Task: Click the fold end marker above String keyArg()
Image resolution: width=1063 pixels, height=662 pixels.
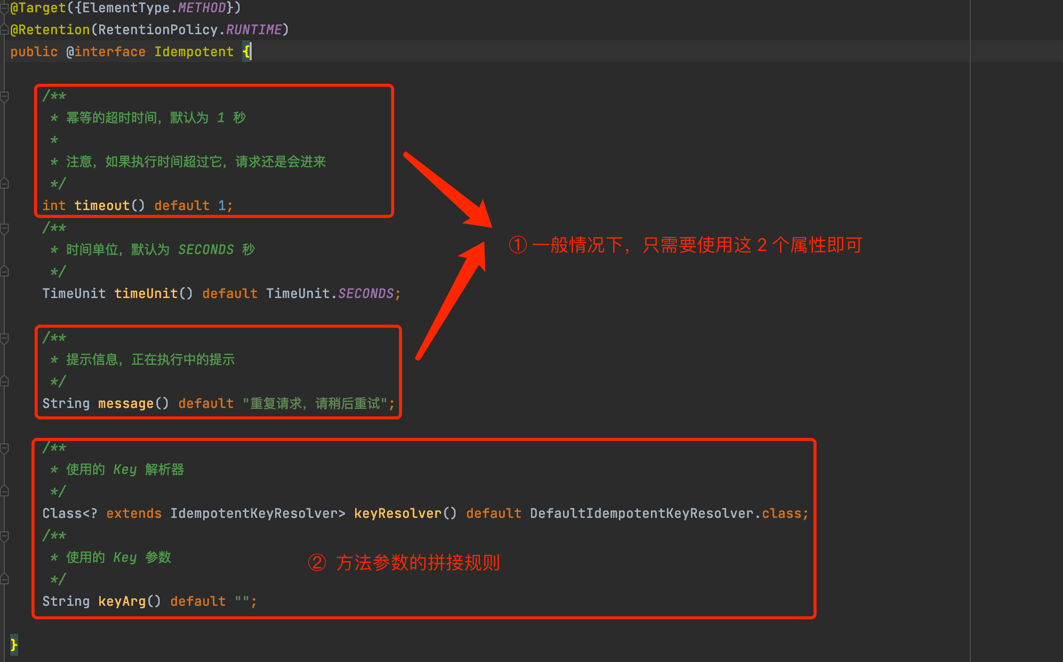Action: click(x=5, y=580)
